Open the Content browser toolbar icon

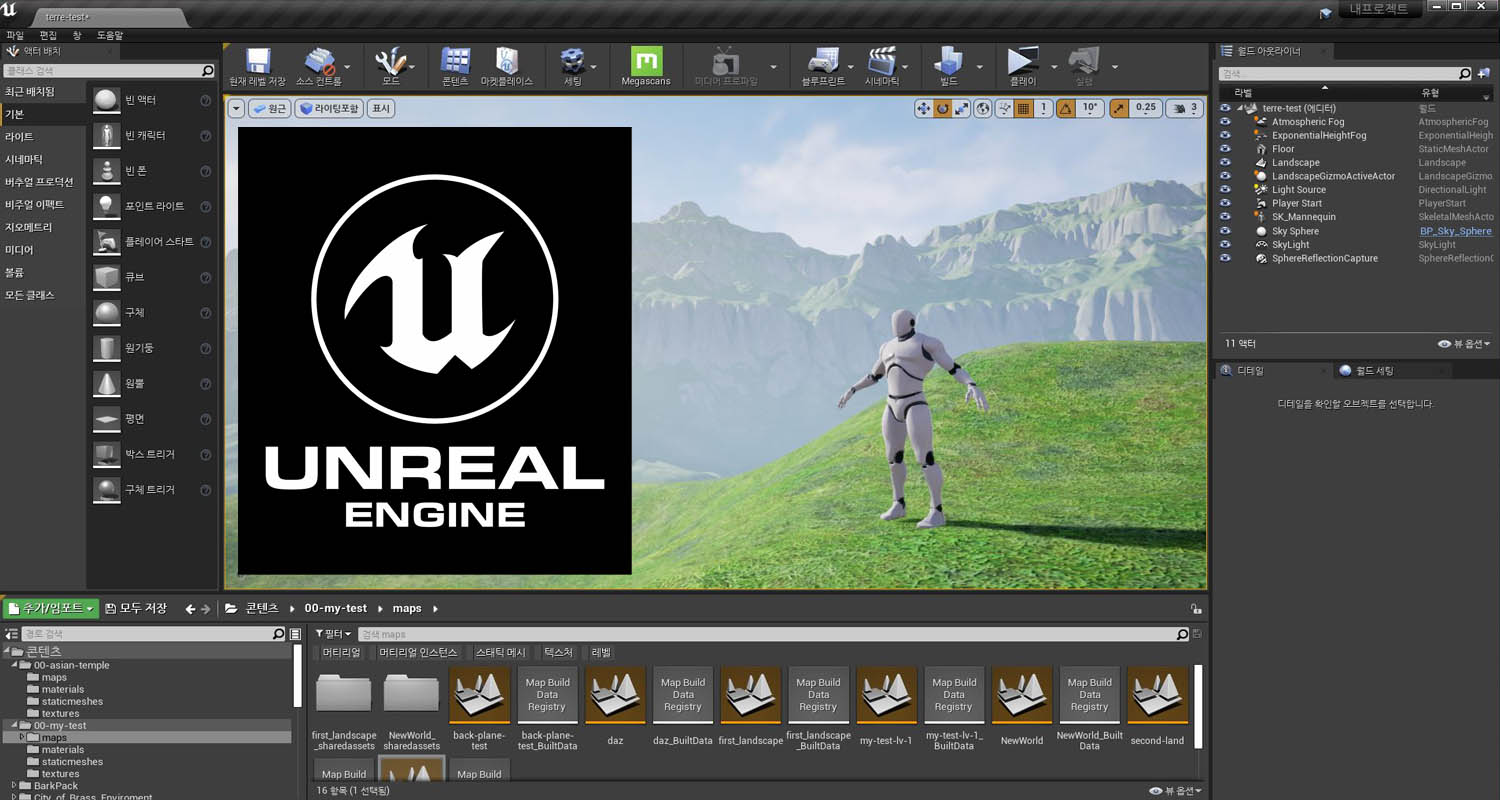[455, 66]
